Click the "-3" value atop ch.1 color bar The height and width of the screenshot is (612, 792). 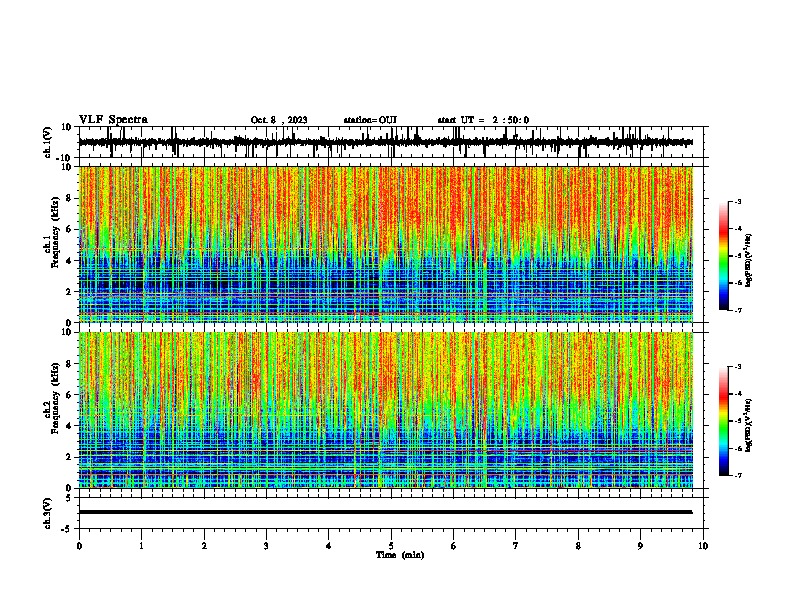(737, 201)
